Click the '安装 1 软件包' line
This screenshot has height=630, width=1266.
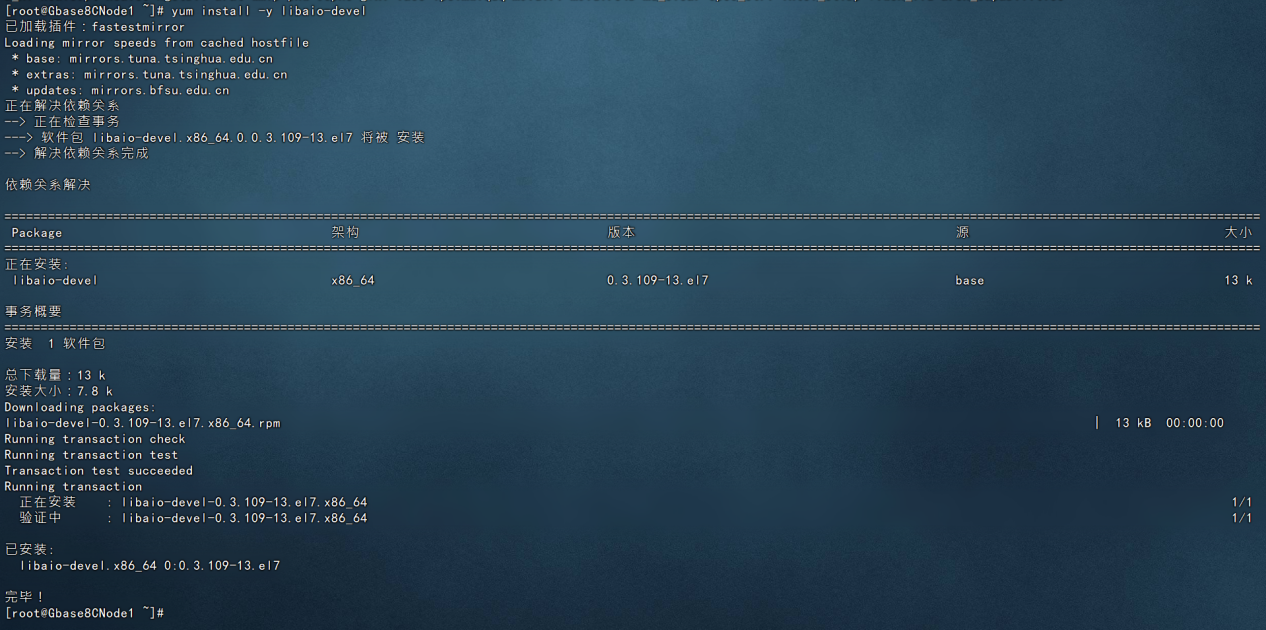(x=55, y=344)
